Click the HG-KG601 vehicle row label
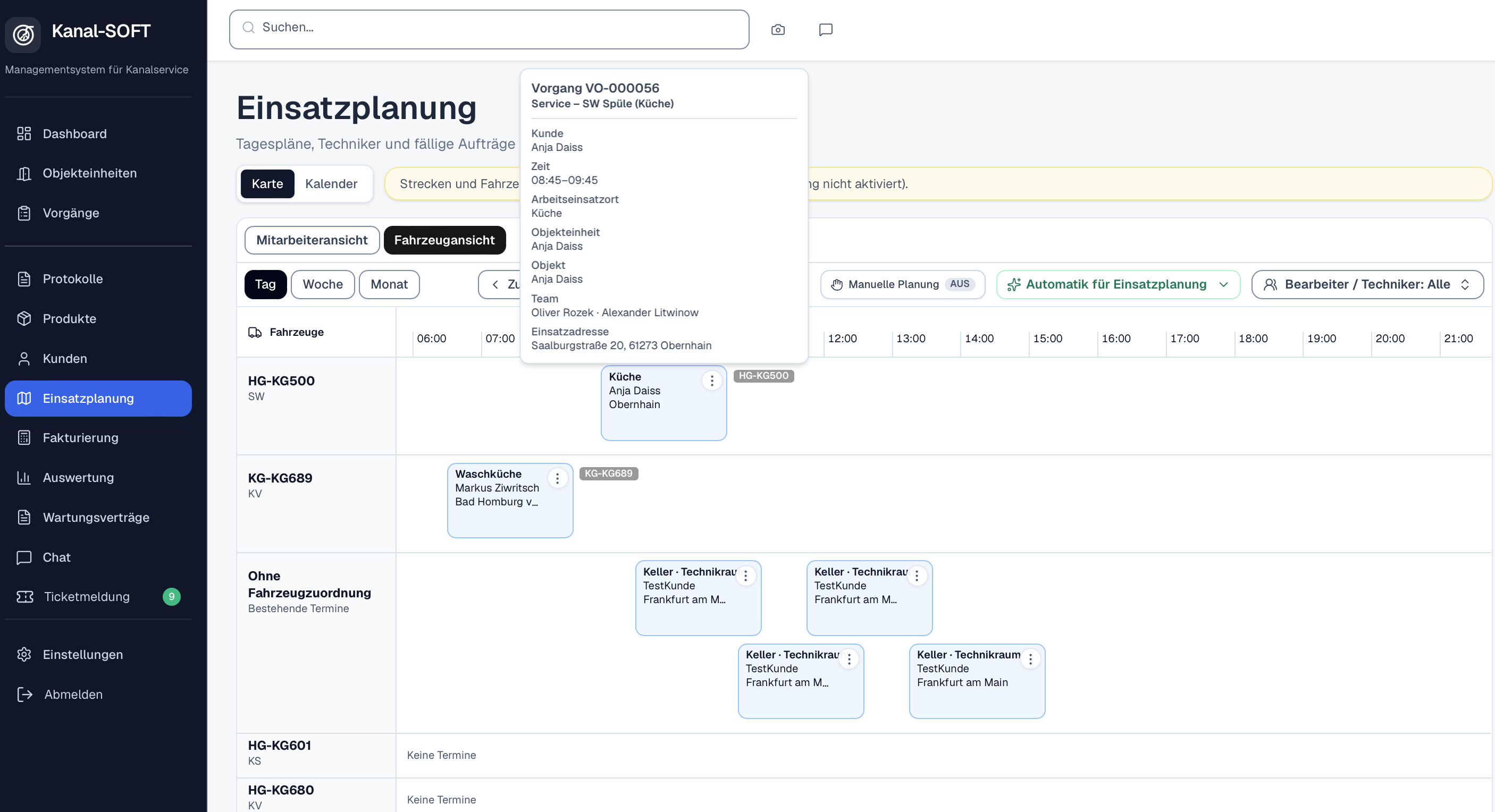This screenshot has height=812, width=1495. pyautogui.click(x=279, y=746)
